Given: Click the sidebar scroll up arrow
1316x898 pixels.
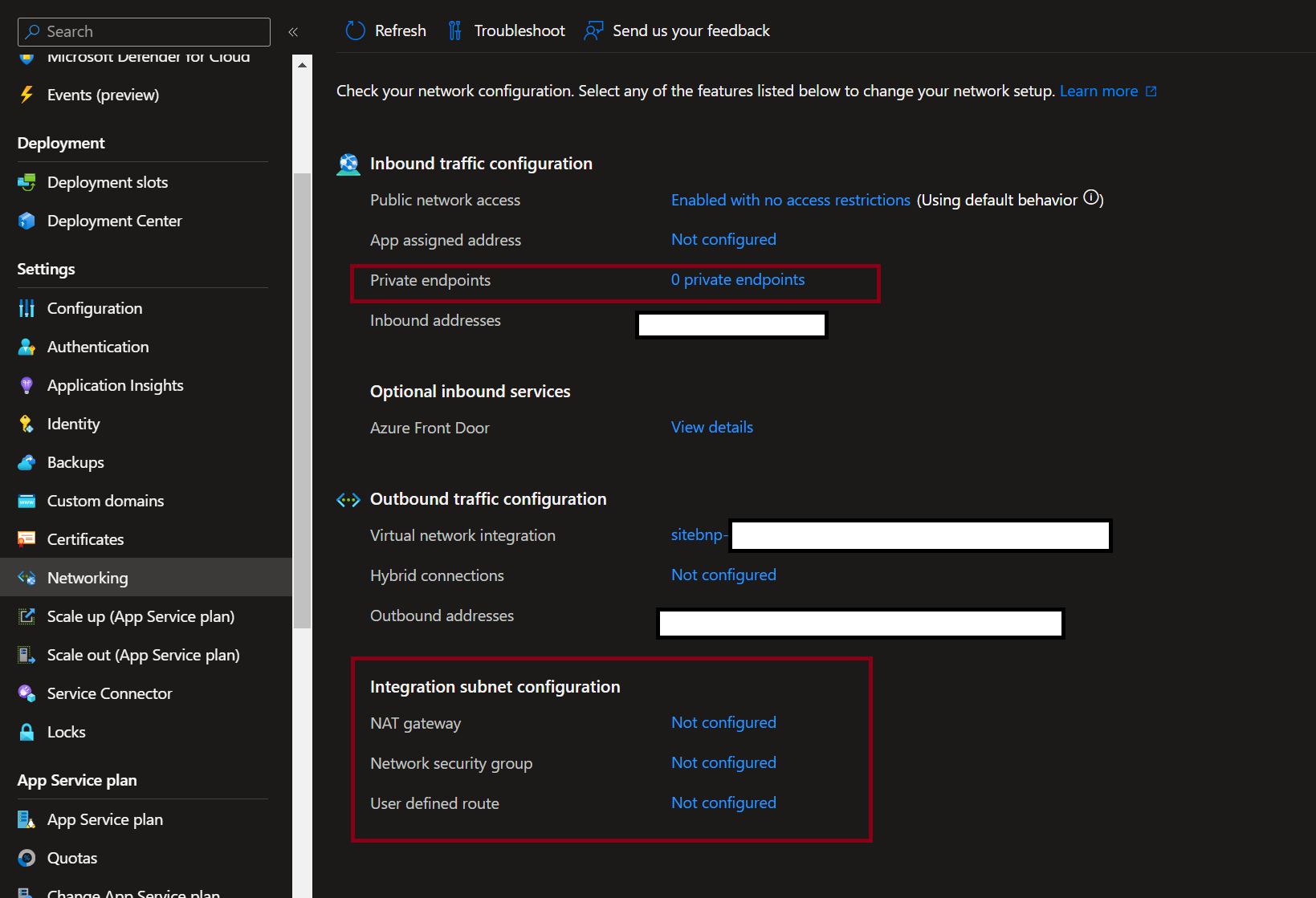Looking at the screenshot, I should pyautogui.click(x=302, y=65).
